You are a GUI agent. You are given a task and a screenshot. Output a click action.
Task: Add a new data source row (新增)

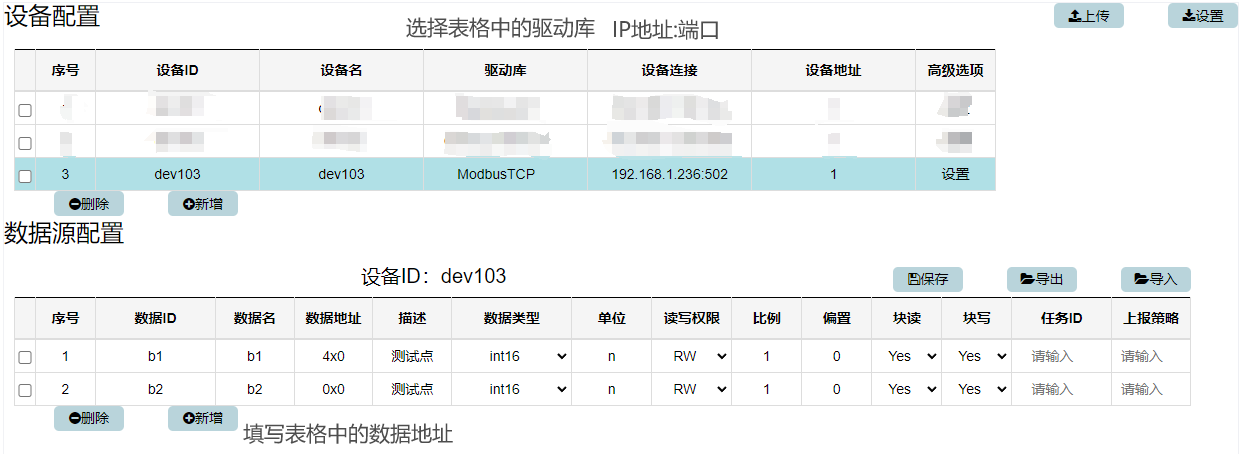(x=202, y=418)
